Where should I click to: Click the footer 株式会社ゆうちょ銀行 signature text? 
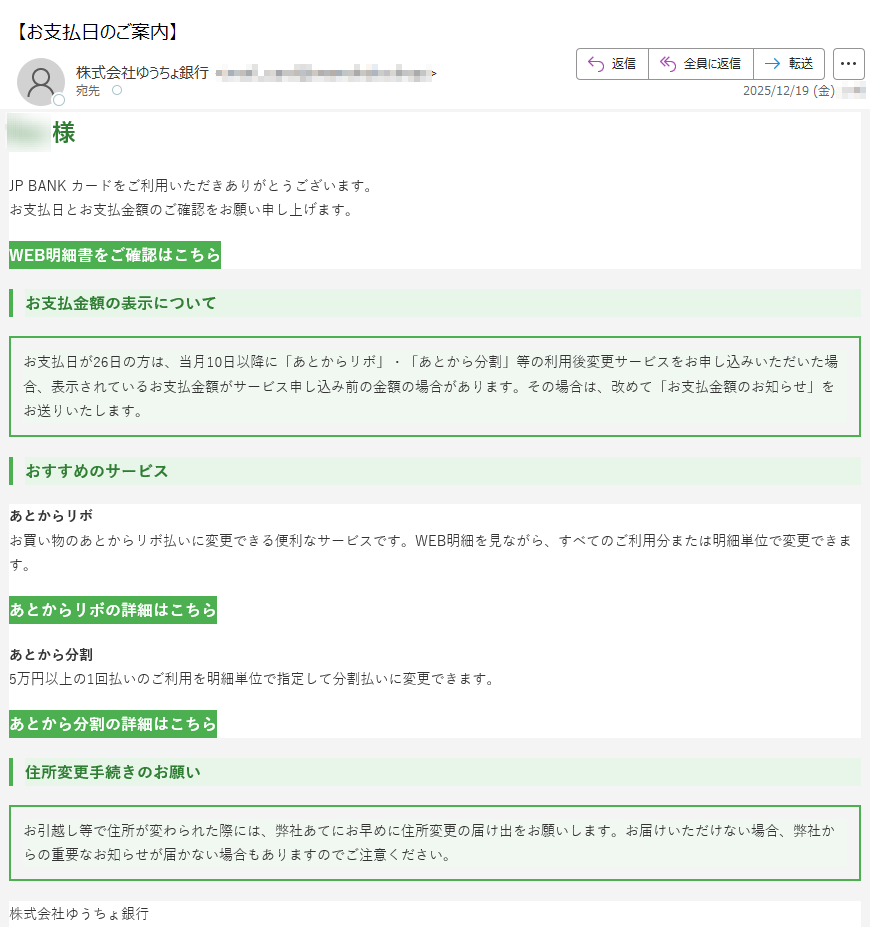(79, 913)
